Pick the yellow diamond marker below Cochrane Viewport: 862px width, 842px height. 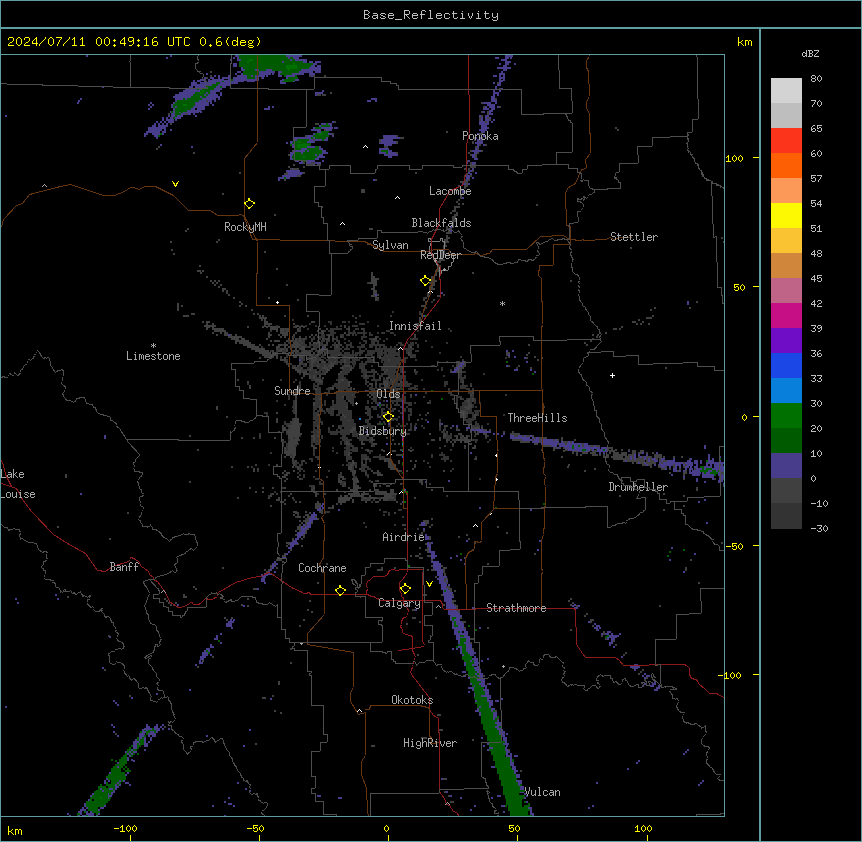point(340,590)
